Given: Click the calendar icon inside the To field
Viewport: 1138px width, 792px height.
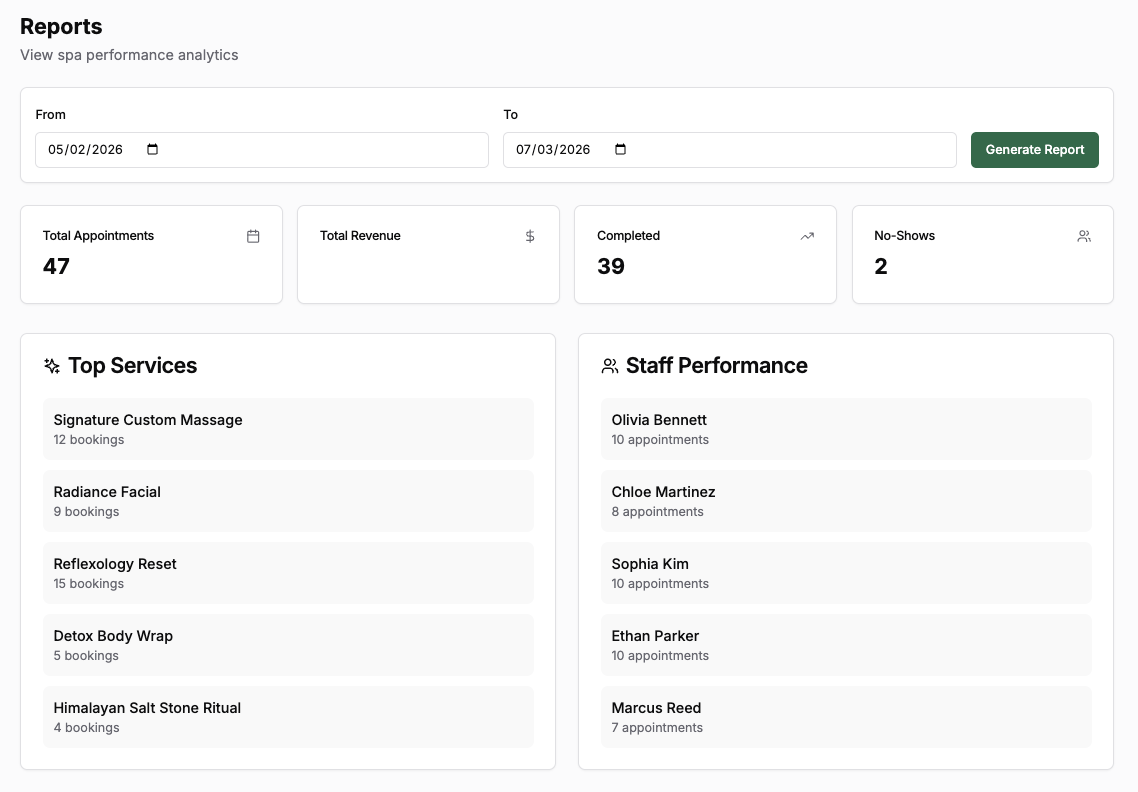Looking at the screenshot, I should [x=619, y=148].
